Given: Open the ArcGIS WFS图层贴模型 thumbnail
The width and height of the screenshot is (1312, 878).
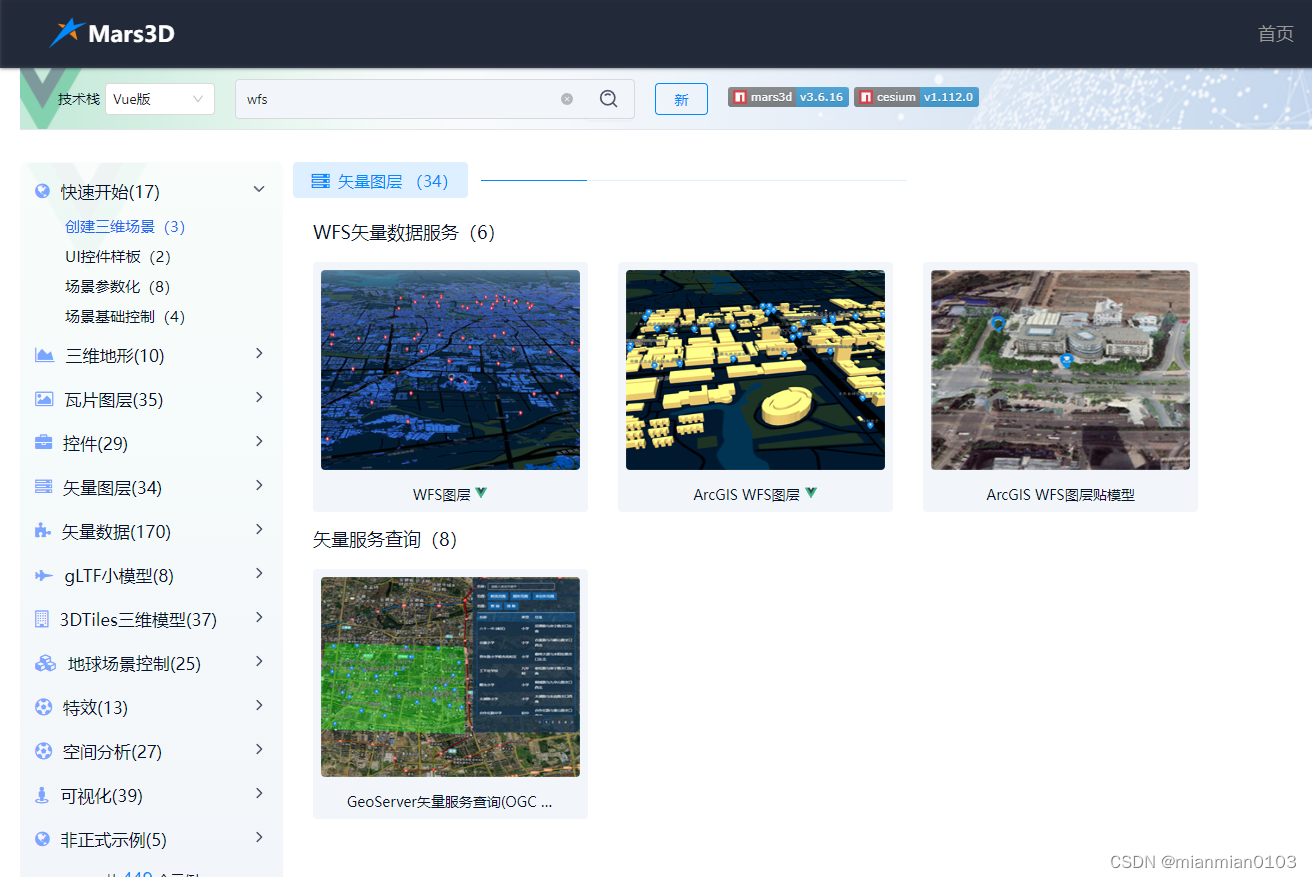Looking at the screenshot, I should [x=1060, y=370].
